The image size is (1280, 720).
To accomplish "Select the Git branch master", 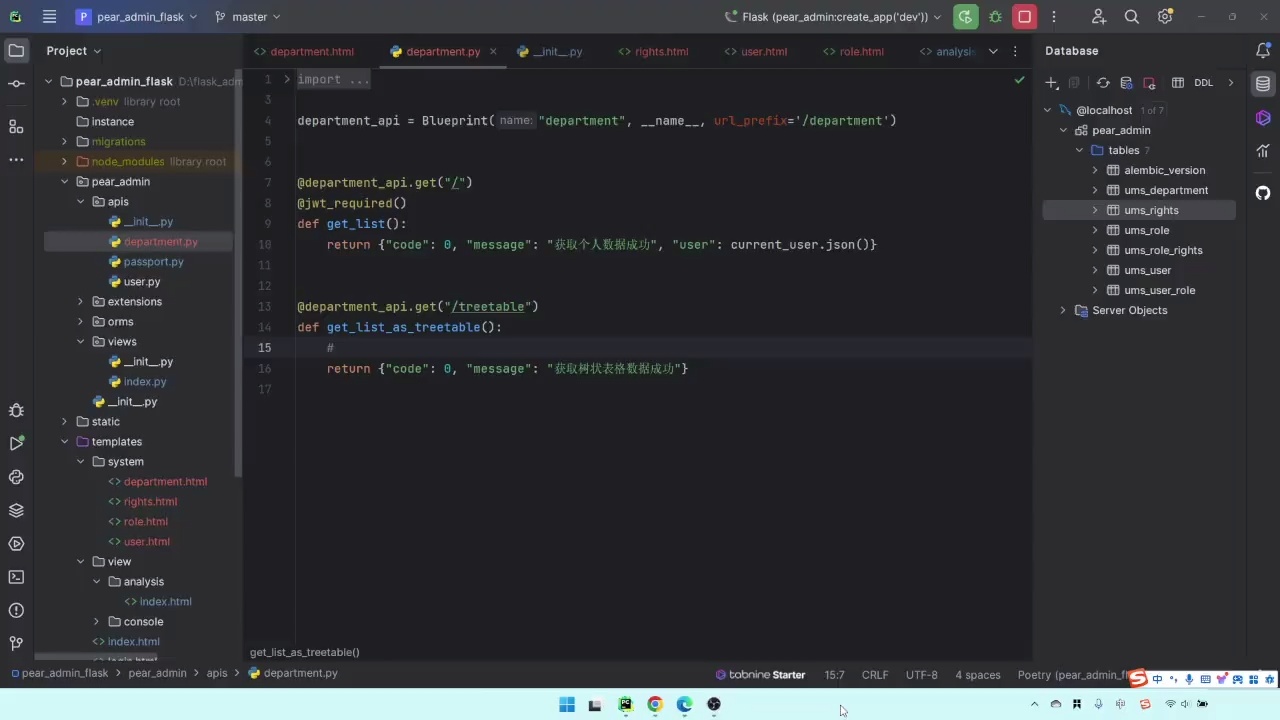I will tap(248, 17).
